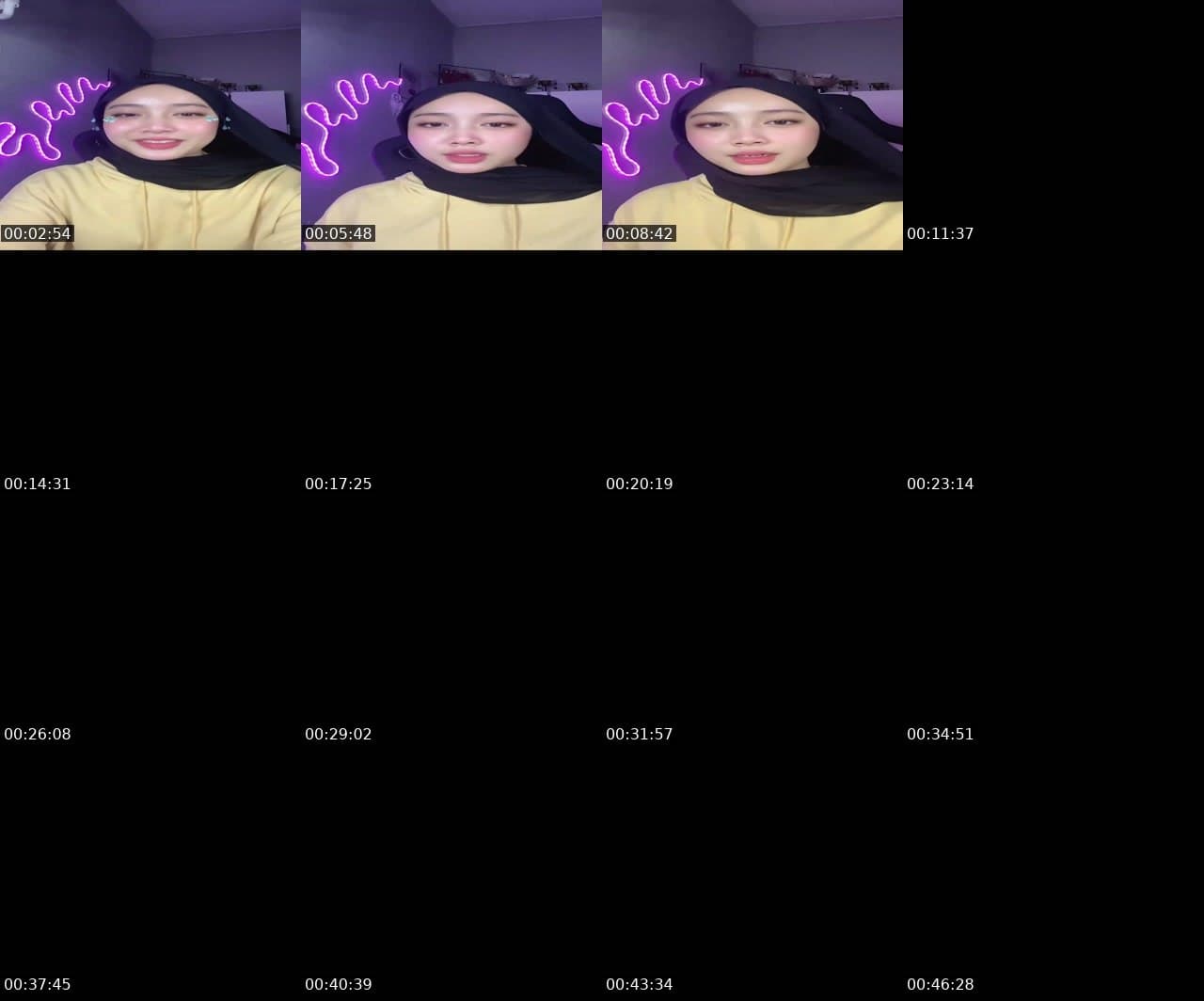Image resolution: width=1204 pixels, height=1001 pixels.
Task: Click the 00:37:45 timestamp label
Action: pyautogui.click(x=38, y=984)
